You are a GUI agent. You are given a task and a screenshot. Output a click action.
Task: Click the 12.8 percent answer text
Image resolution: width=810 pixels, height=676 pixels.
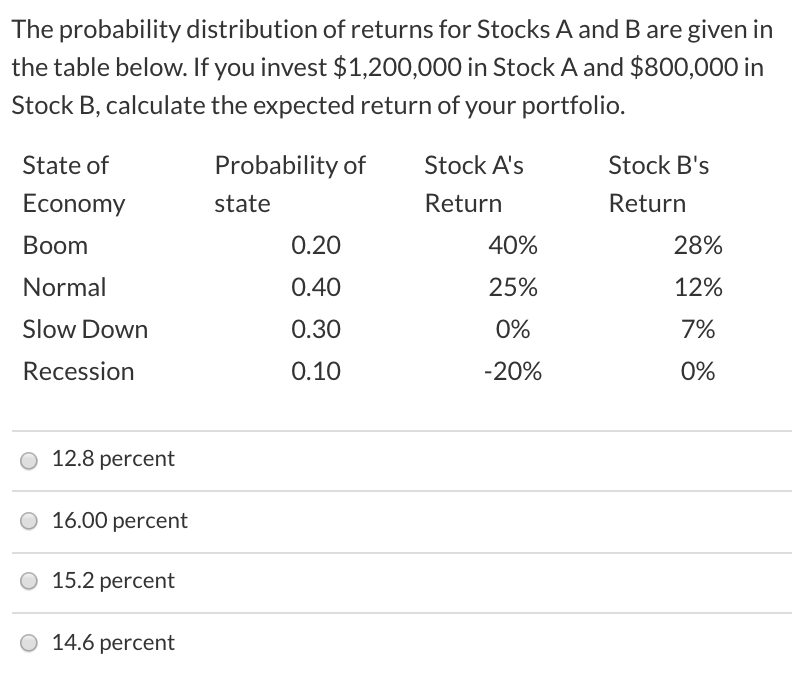(112, 459)
